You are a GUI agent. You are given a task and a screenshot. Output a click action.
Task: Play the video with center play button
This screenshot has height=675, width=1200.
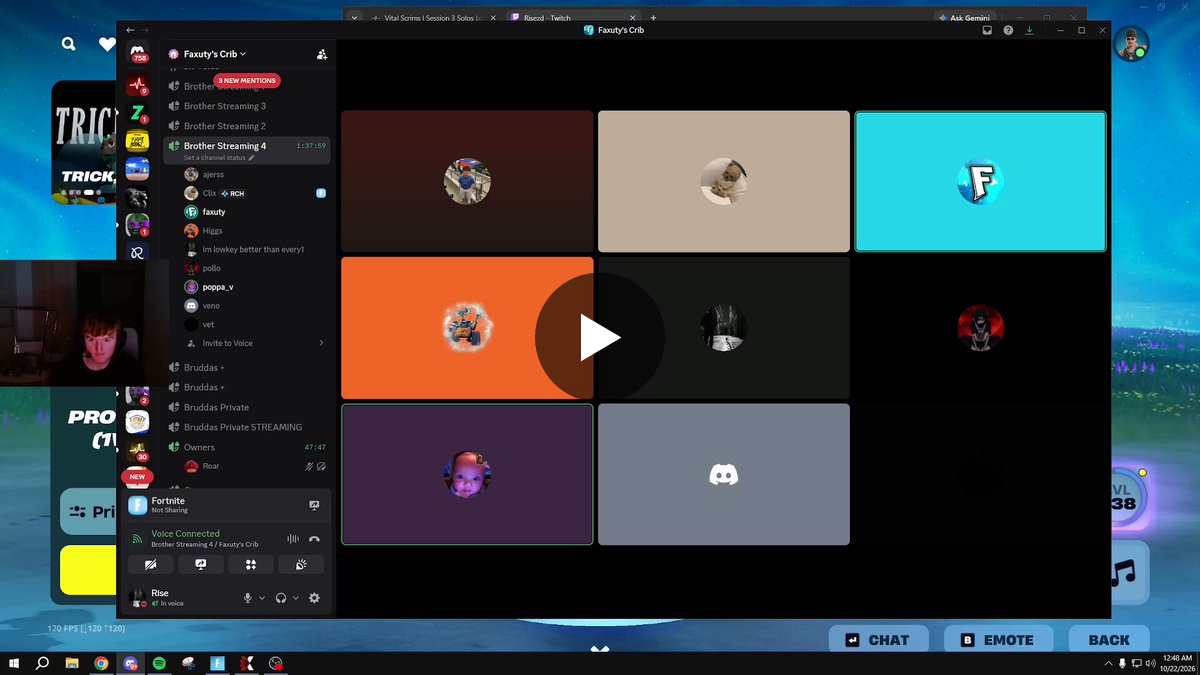pyautogui.click(x=600, y=338)
